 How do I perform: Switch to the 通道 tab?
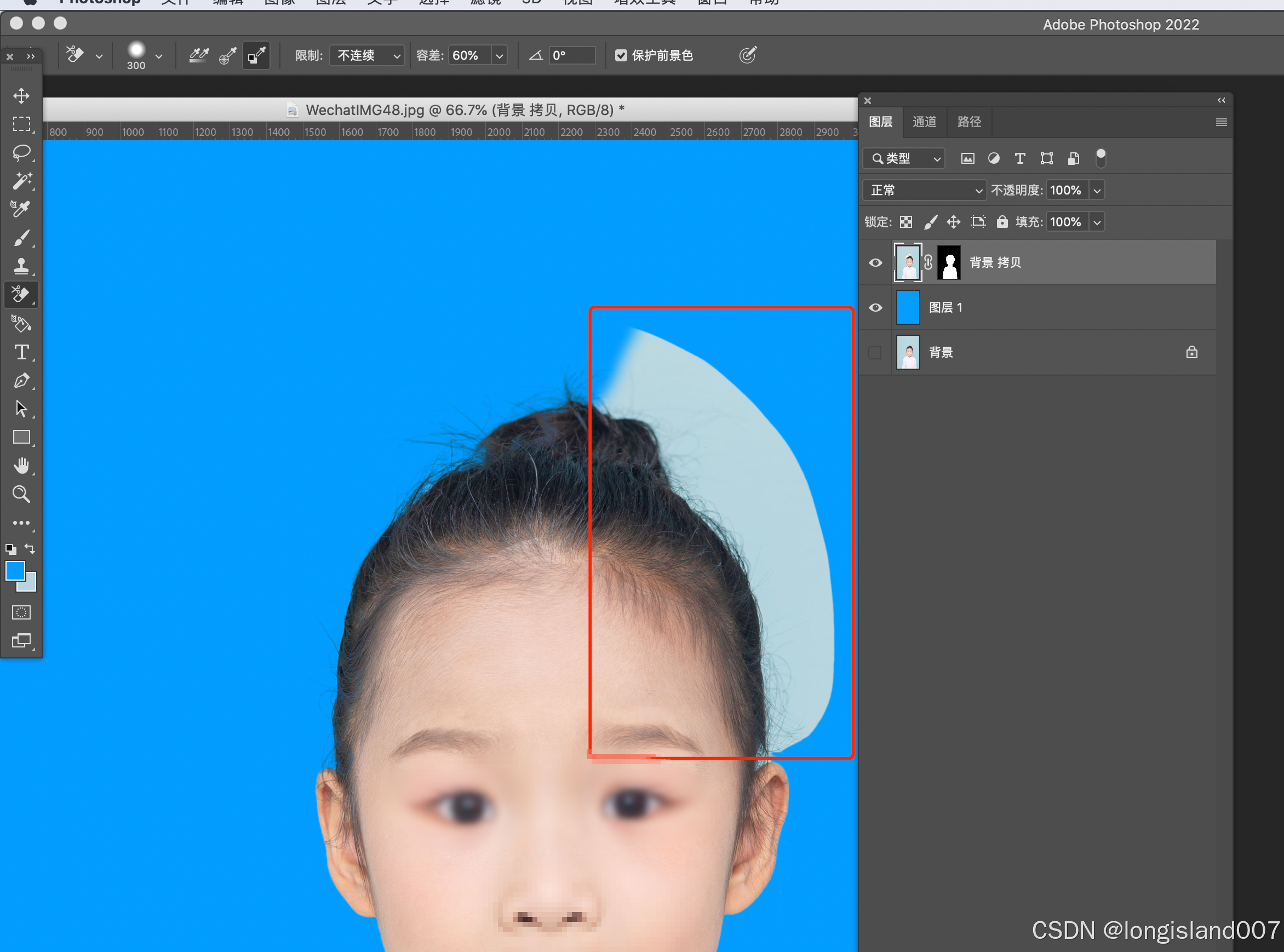(x=924, y=122)
